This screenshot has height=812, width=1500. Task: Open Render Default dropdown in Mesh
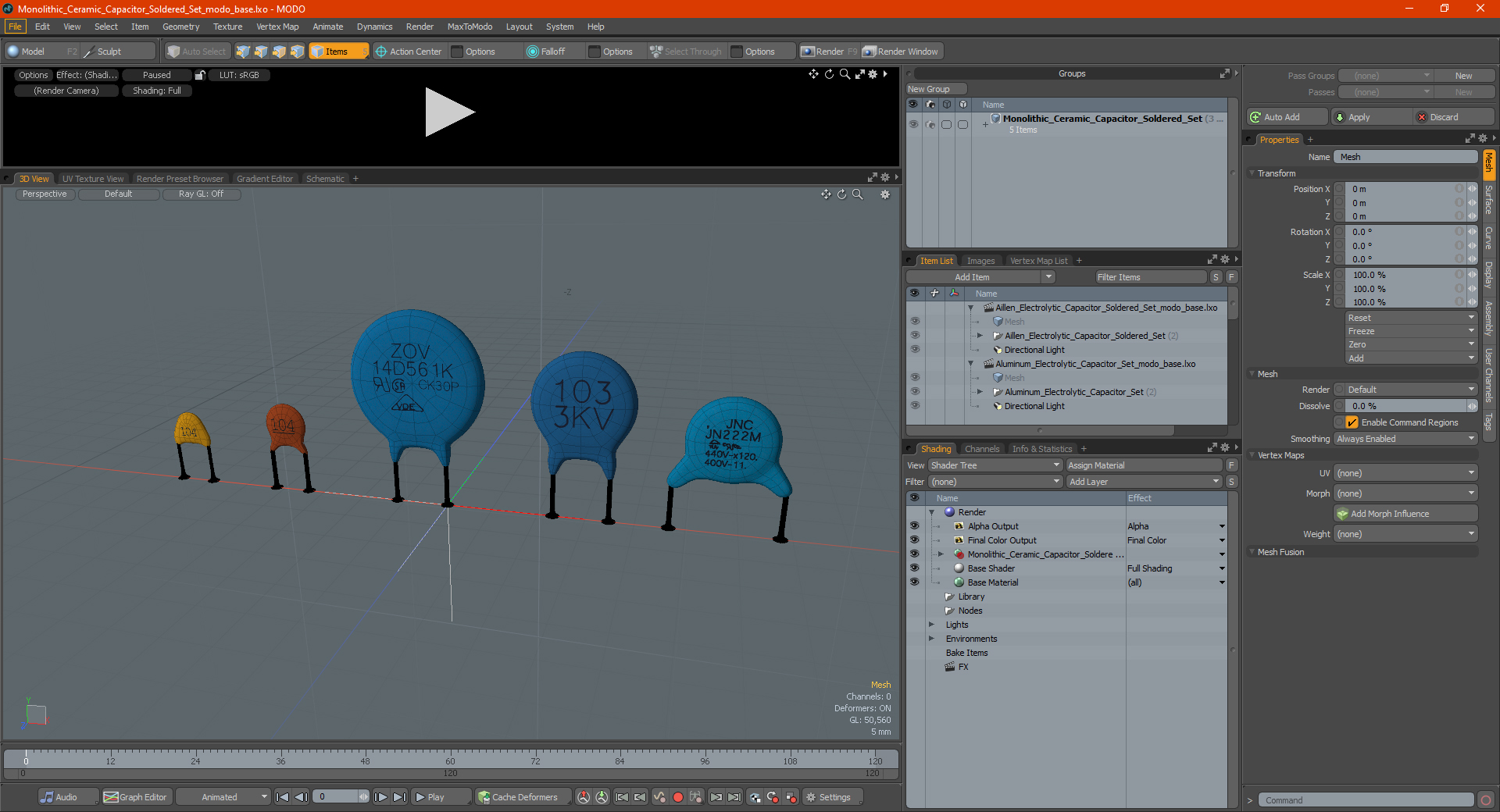click(1411, 390)
